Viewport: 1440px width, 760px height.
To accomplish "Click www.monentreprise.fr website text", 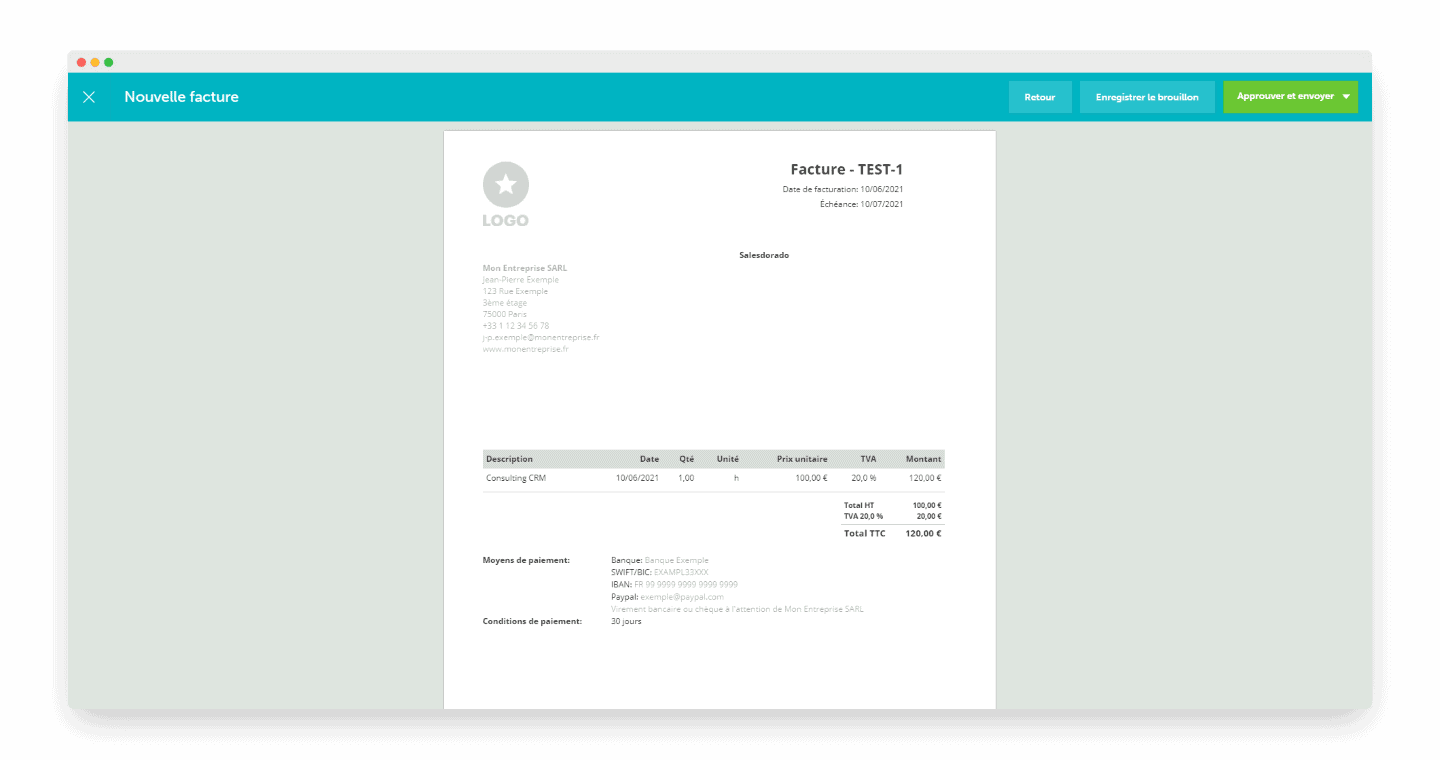I will click(x=525, y=349).
